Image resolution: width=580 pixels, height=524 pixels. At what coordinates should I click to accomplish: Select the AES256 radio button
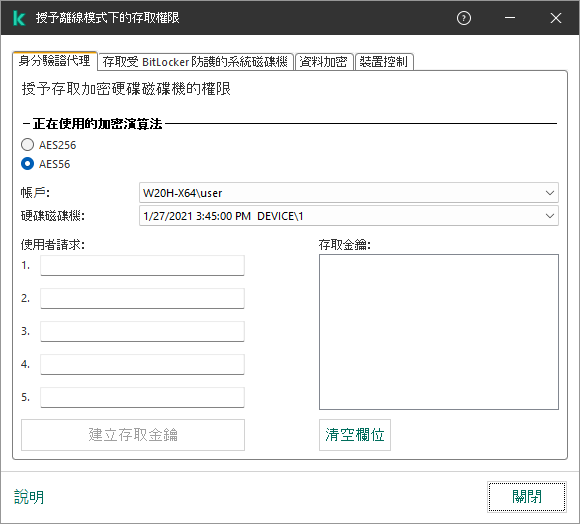pos(27,145)
